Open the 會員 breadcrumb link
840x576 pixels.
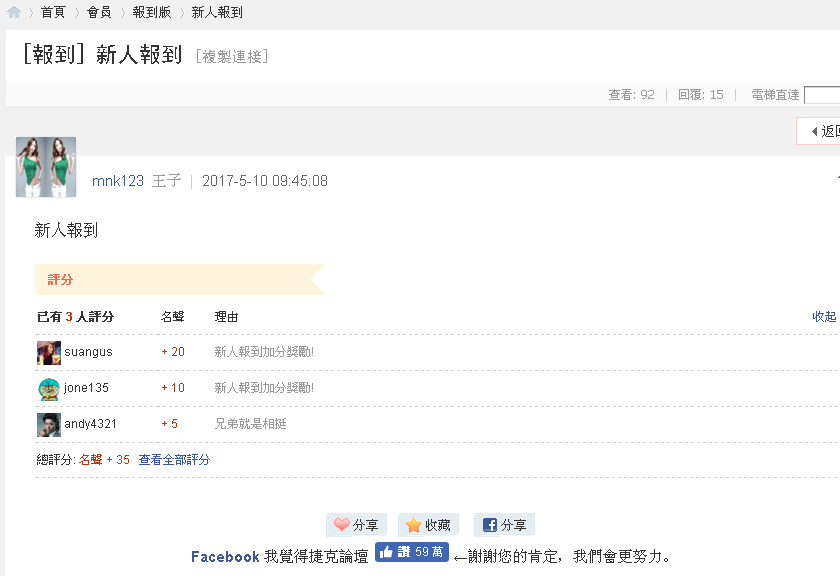tap(99, 12)
